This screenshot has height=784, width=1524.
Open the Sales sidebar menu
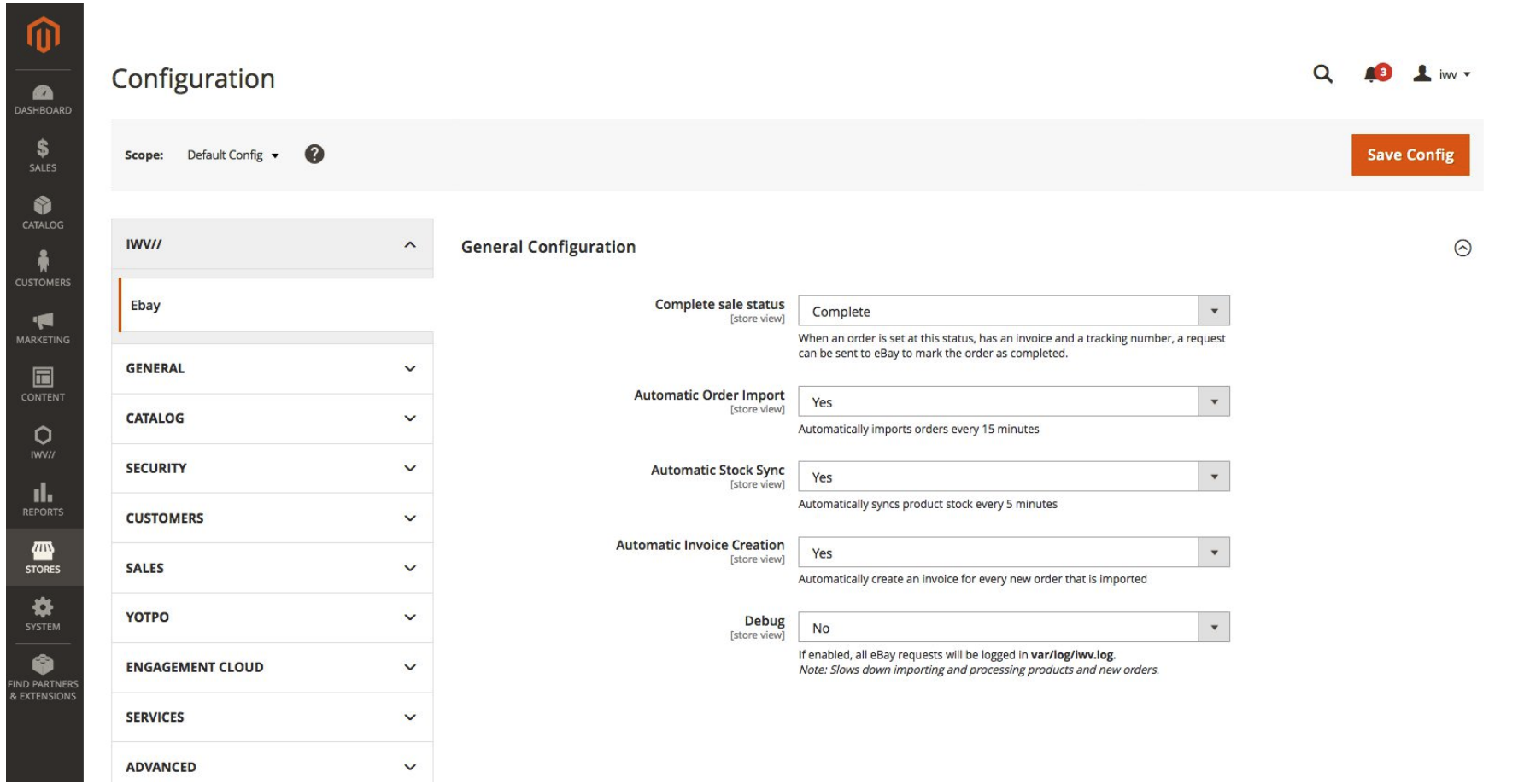click(43, 155)
